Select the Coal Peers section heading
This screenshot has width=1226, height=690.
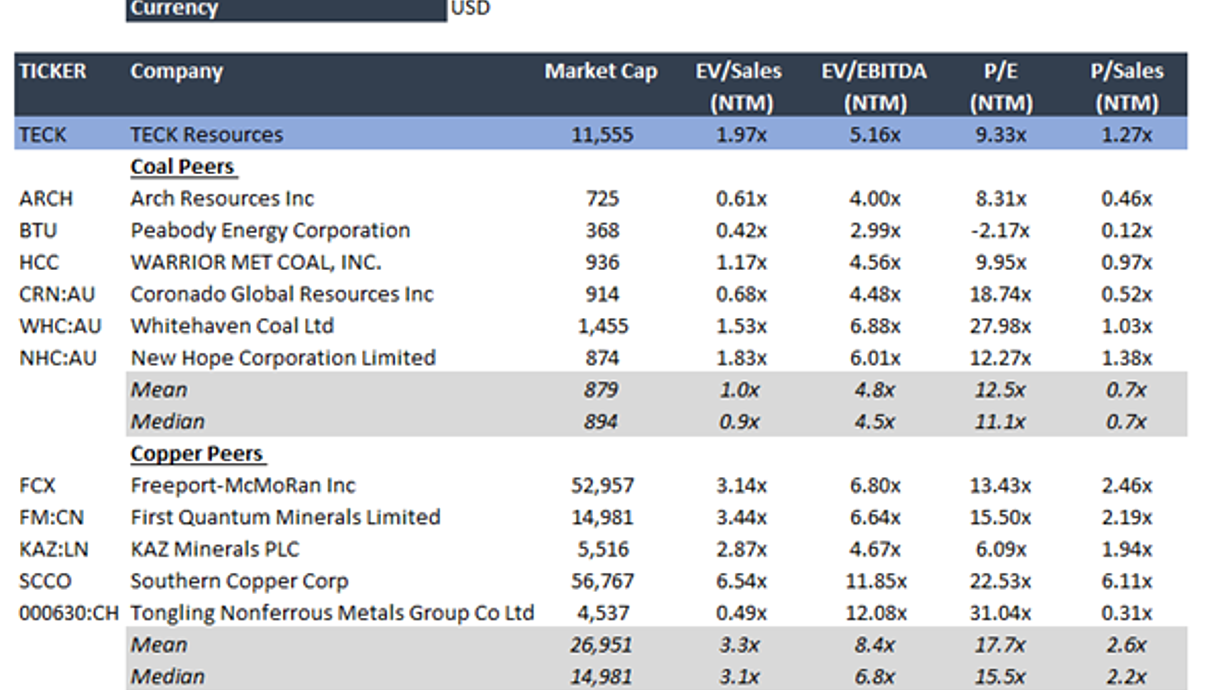click(x=183, y=167)
